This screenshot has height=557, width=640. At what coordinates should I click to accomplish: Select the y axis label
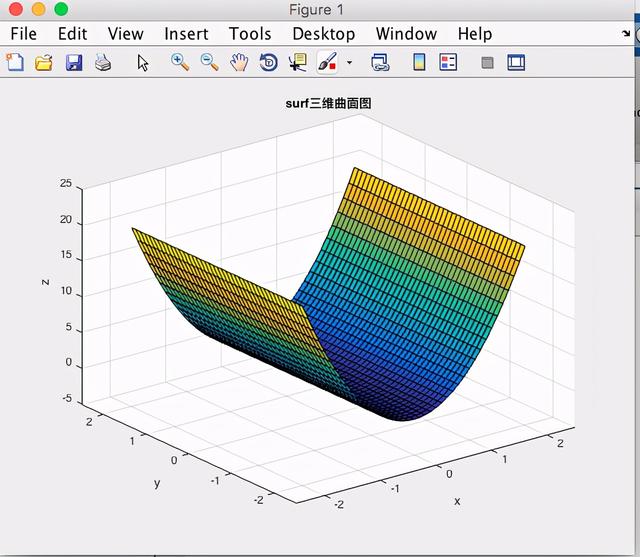[157, 484]
